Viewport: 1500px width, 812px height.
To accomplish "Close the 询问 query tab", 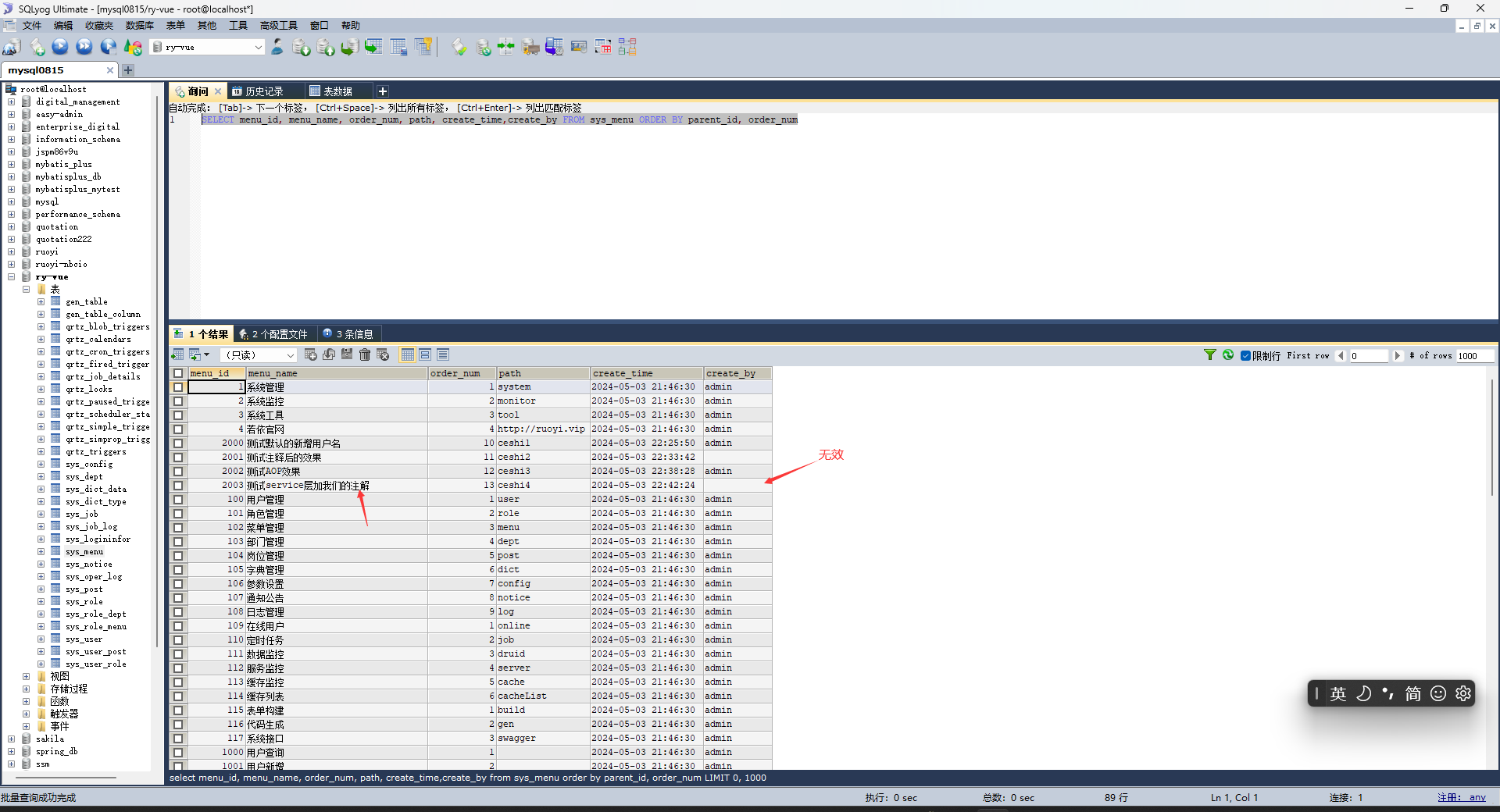I will coord(218,91).
